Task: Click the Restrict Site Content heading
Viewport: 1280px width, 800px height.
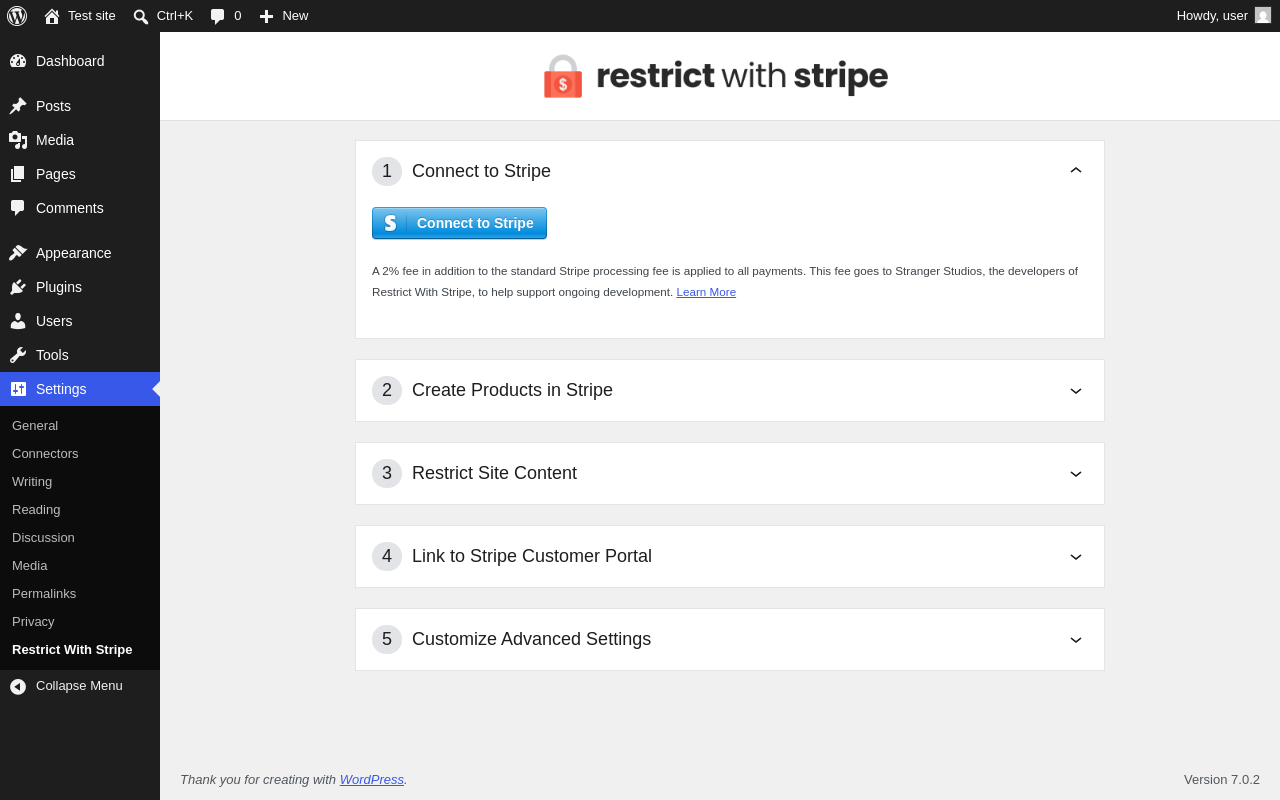Action: (x=494, y=473)
